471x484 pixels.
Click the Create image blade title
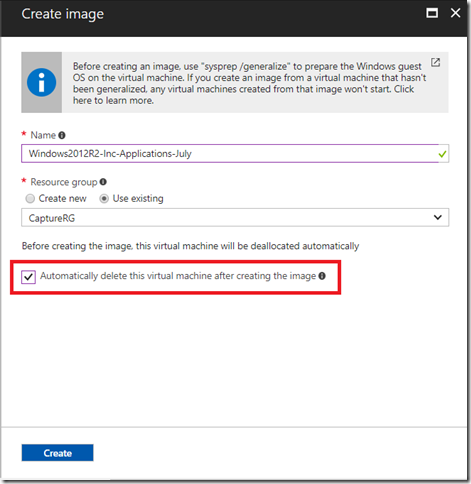pos(63,14)
